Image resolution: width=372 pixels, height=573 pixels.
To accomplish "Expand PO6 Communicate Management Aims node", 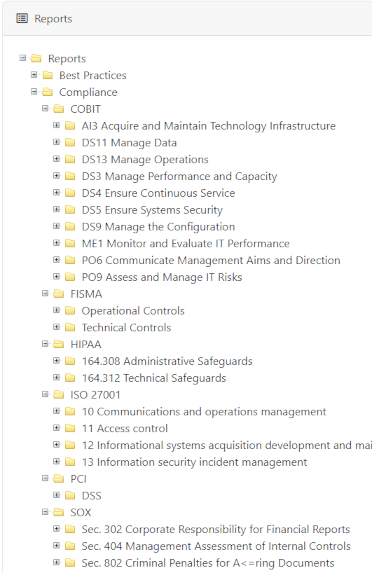I will point(56,259).
